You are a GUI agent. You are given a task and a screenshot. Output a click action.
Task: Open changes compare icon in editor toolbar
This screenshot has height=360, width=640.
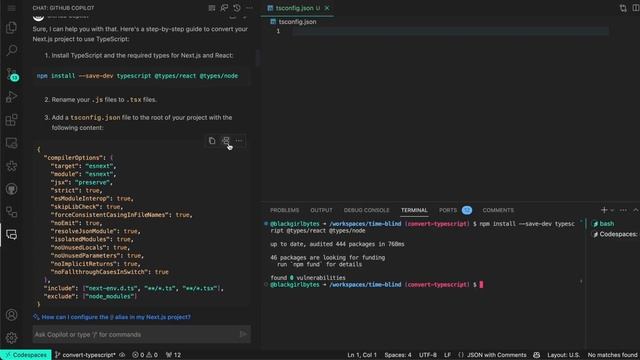coord(623,8)
